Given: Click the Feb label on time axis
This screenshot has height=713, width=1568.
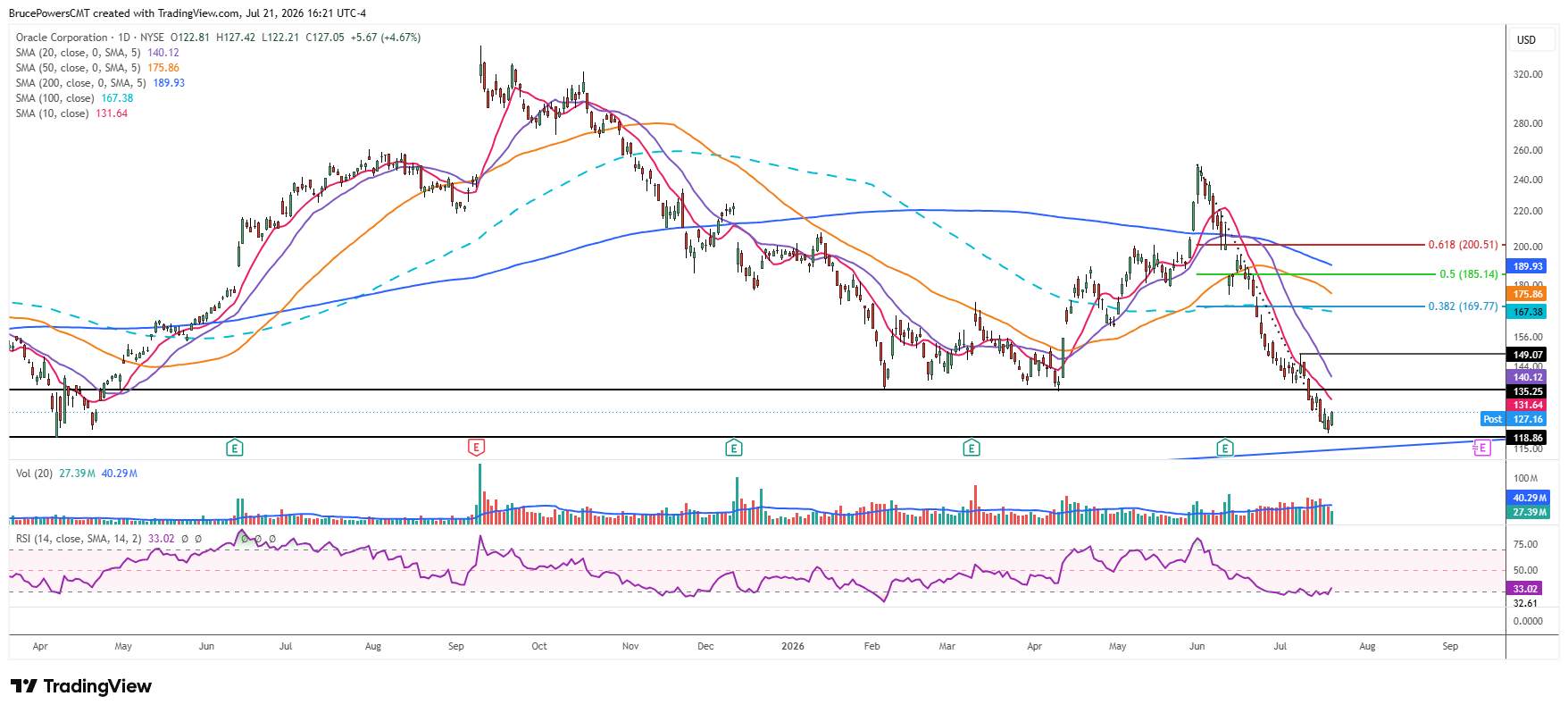Looking at the screenshot, I should coord(872,646).
